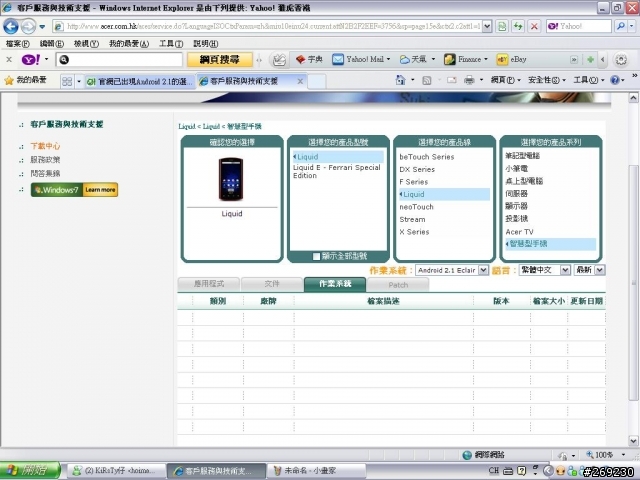Viewport: 640px width, 480px height.
Task: Select 筆記型電腦 product family
Action: tap(522, 156)
